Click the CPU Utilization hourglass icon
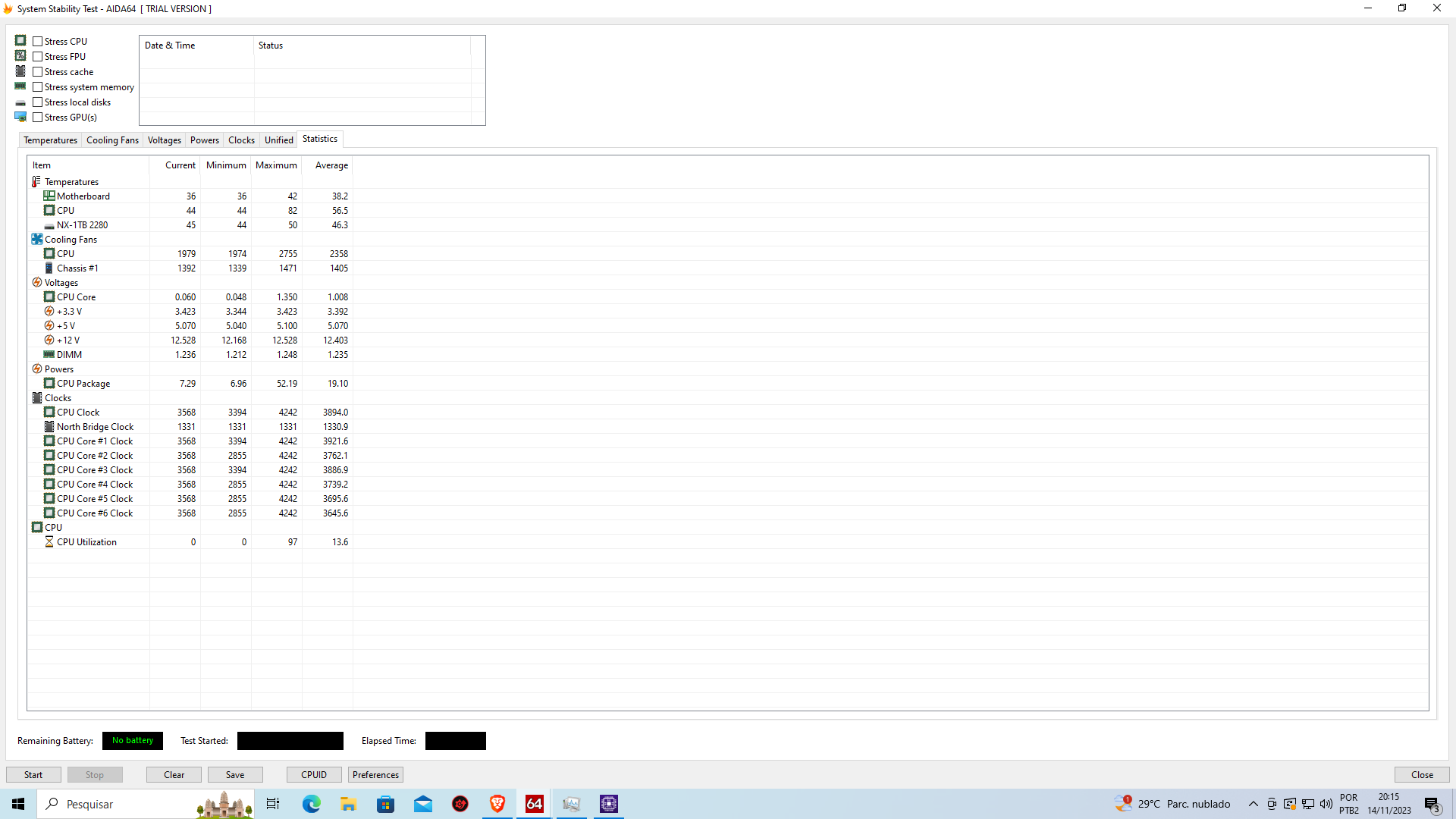 pyautogui.click(x=49, y=542)
